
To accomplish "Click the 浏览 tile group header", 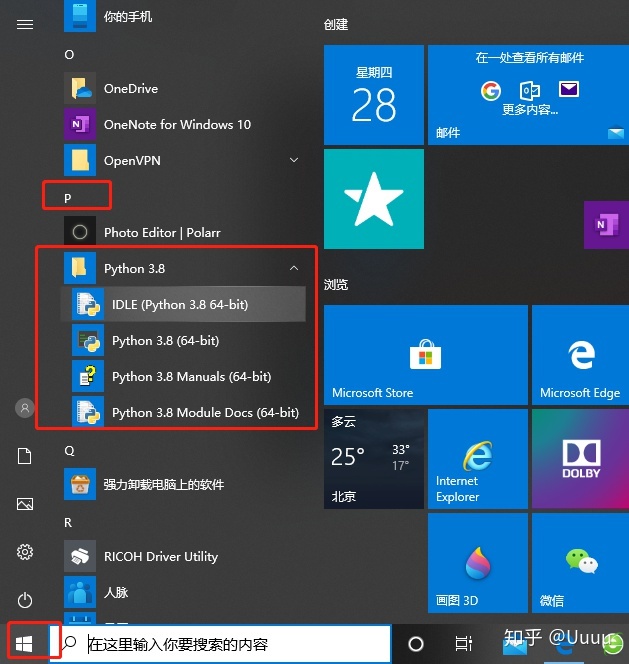I will [336, 284].
